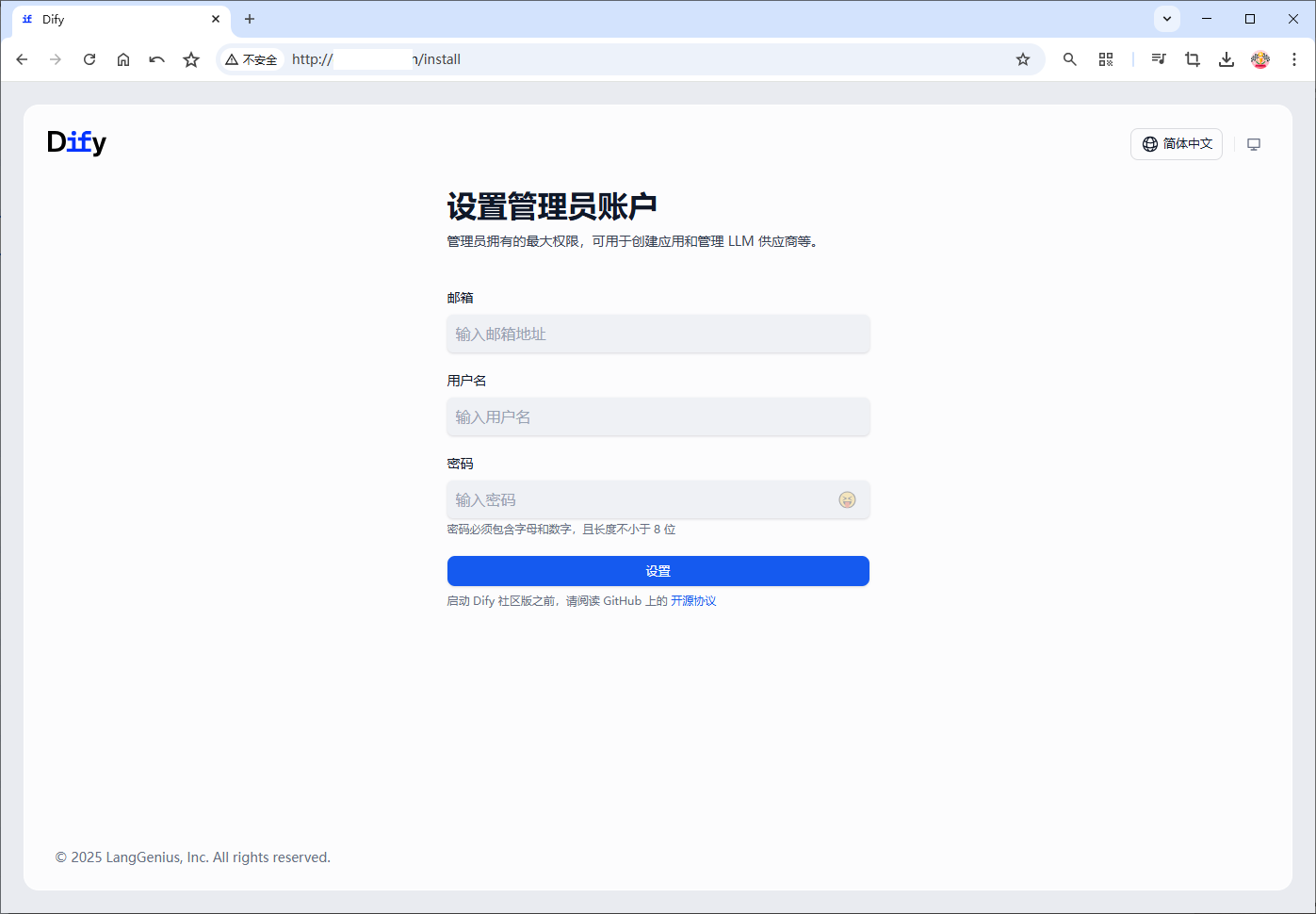Click the Dify logo
The height and width of the screenshot is (914, 1316).
pos(76,142)
